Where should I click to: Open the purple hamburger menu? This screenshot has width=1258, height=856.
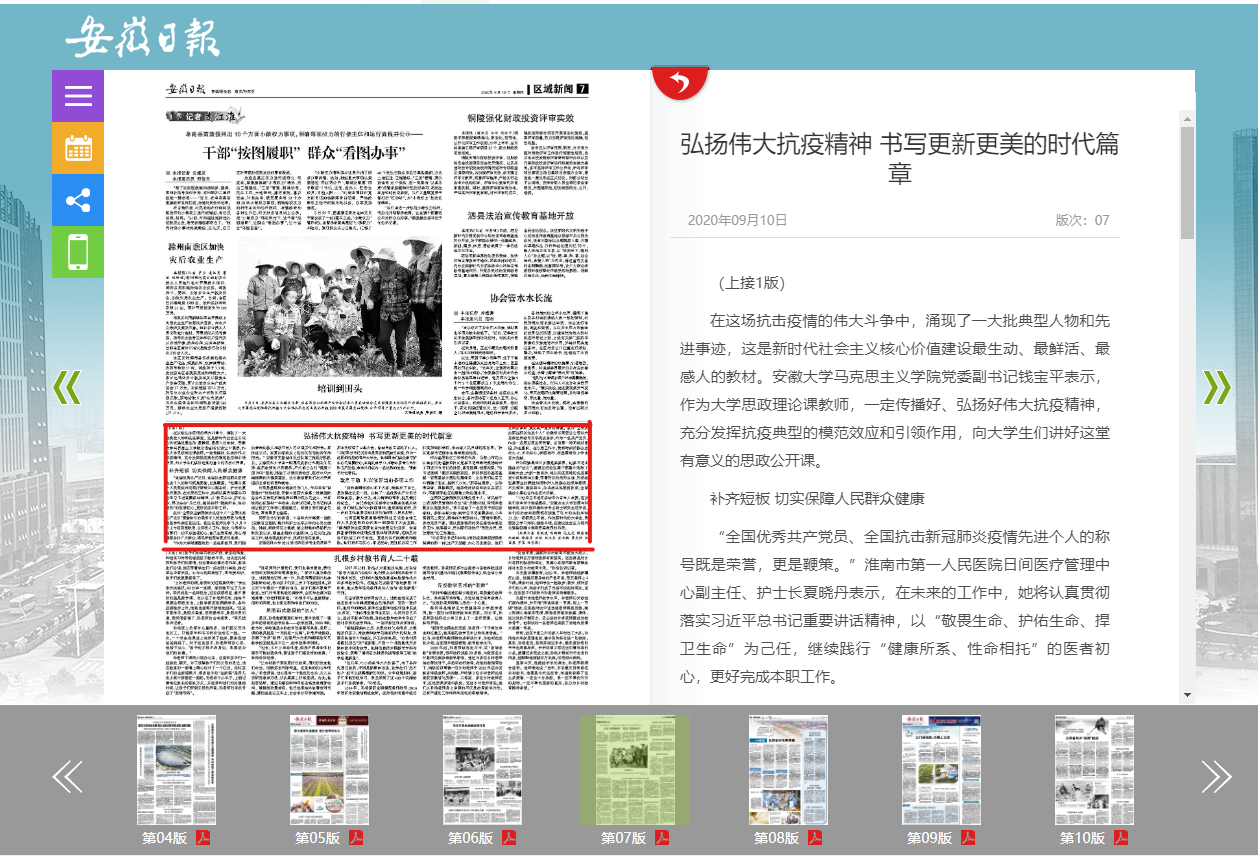click(x=78, y=96)
